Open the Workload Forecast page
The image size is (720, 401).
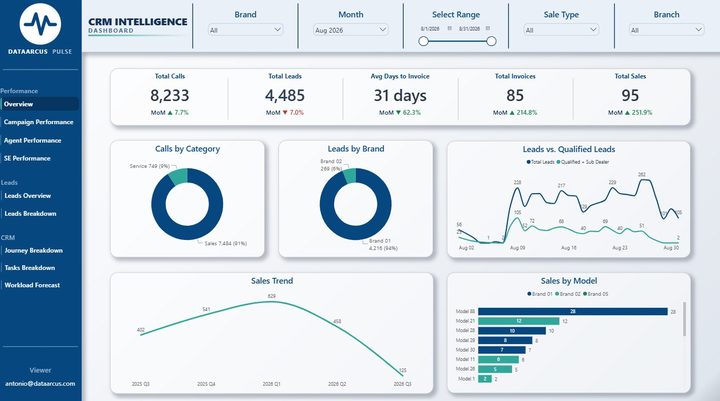click(x=32, y=285)
